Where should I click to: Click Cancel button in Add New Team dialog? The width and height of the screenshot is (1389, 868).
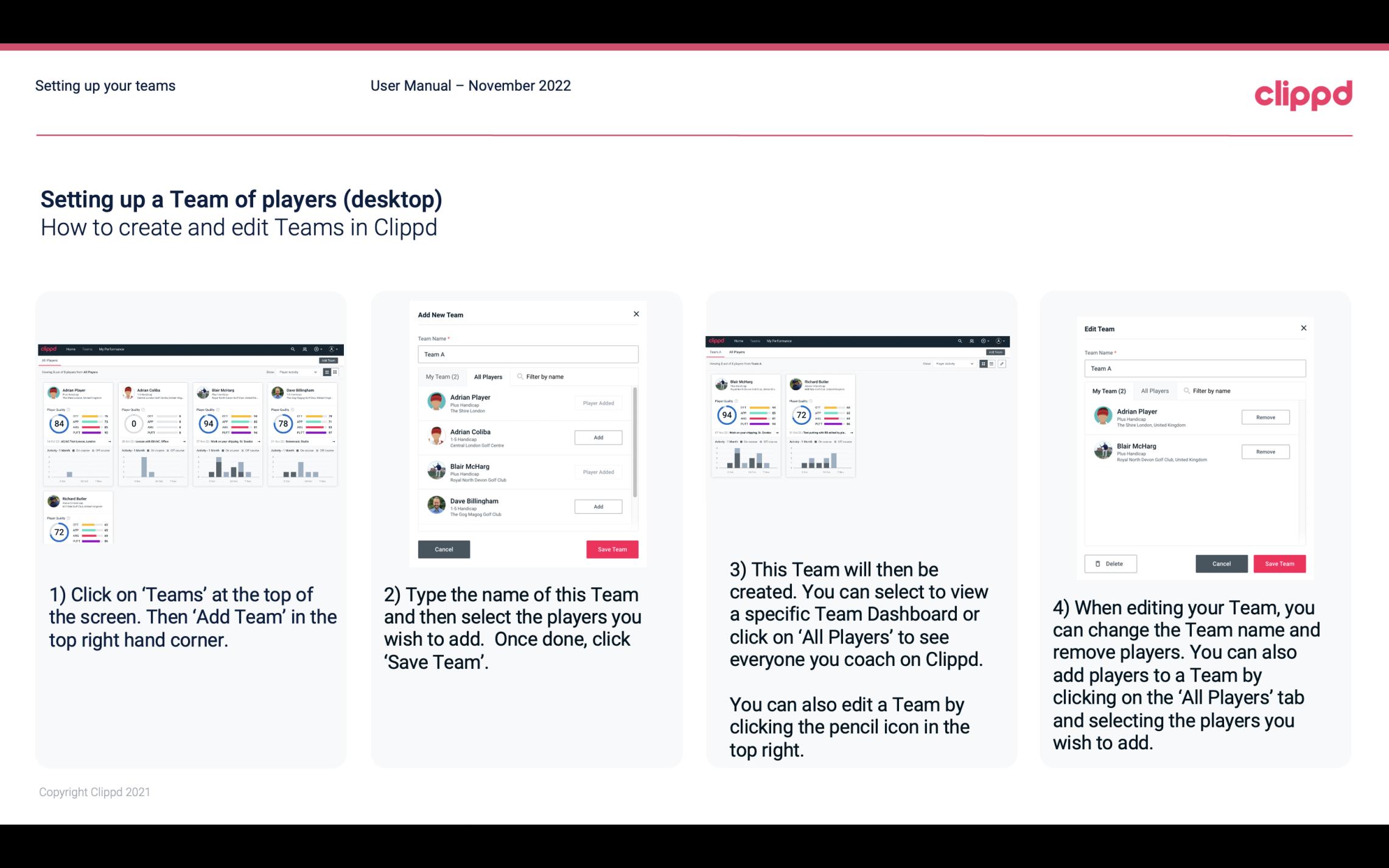coord(443,548)
